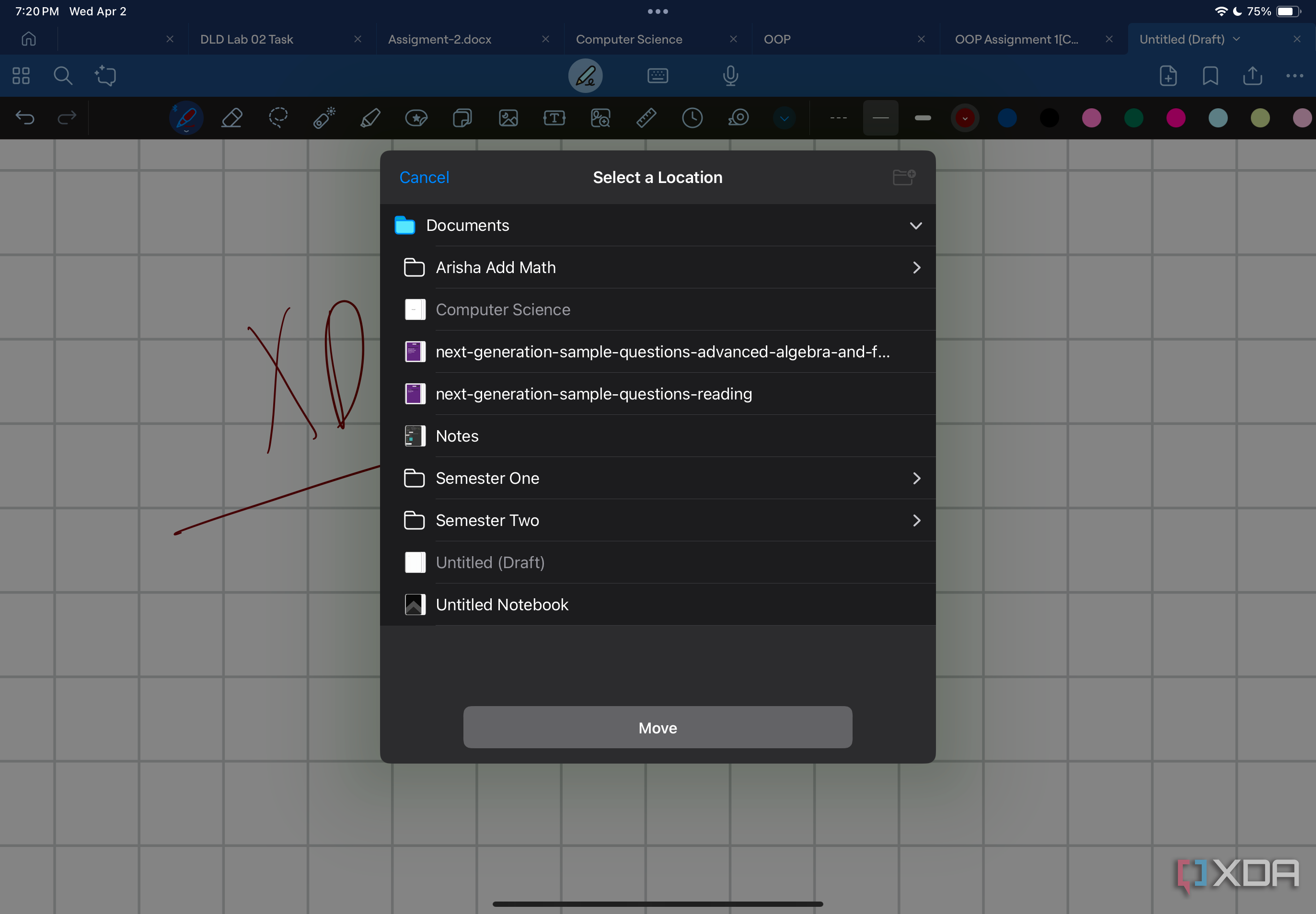Expand the Semester One folder

pos(917,478)
